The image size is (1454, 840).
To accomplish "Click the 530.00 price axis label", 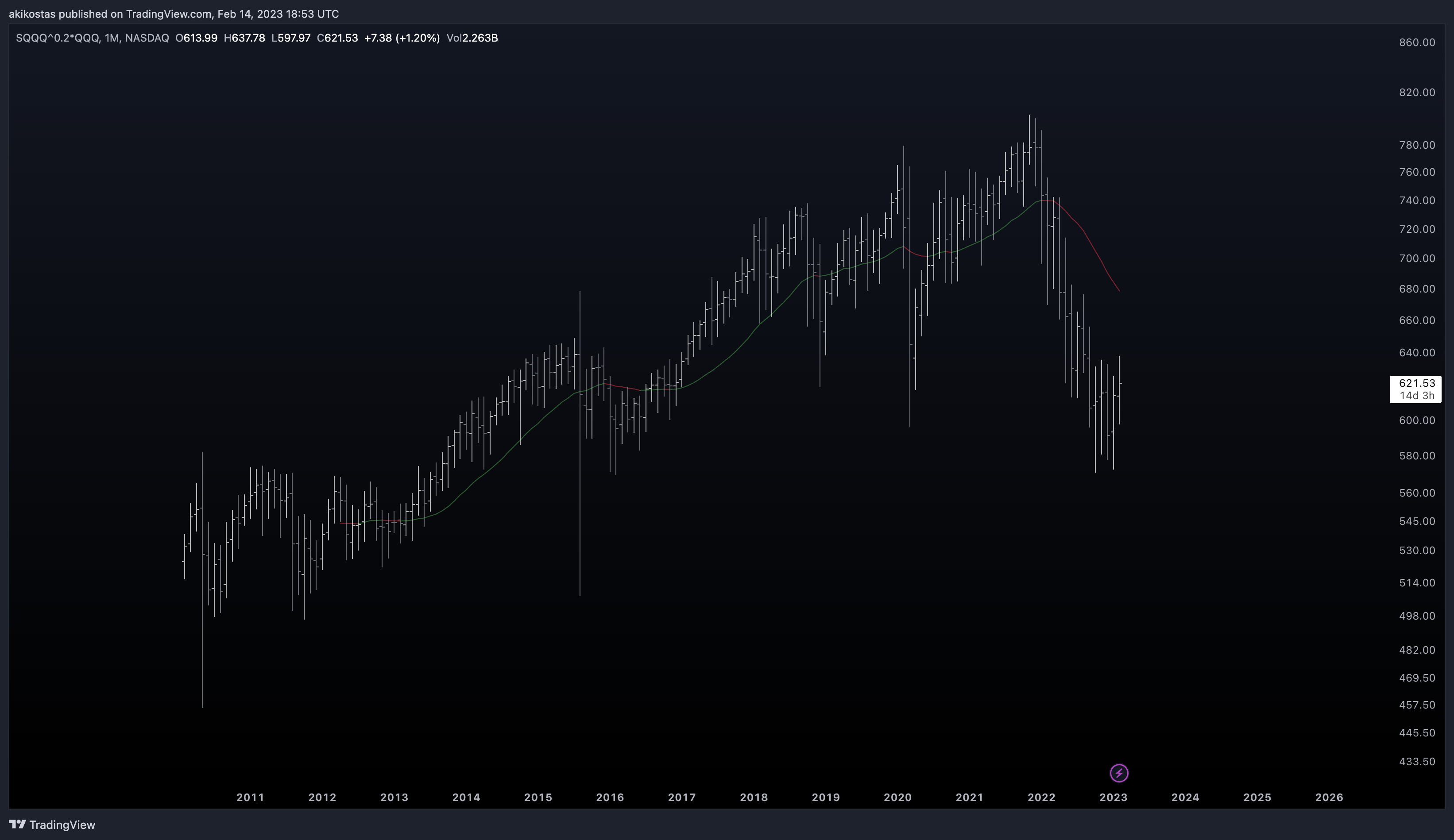I will point(1417,551).
